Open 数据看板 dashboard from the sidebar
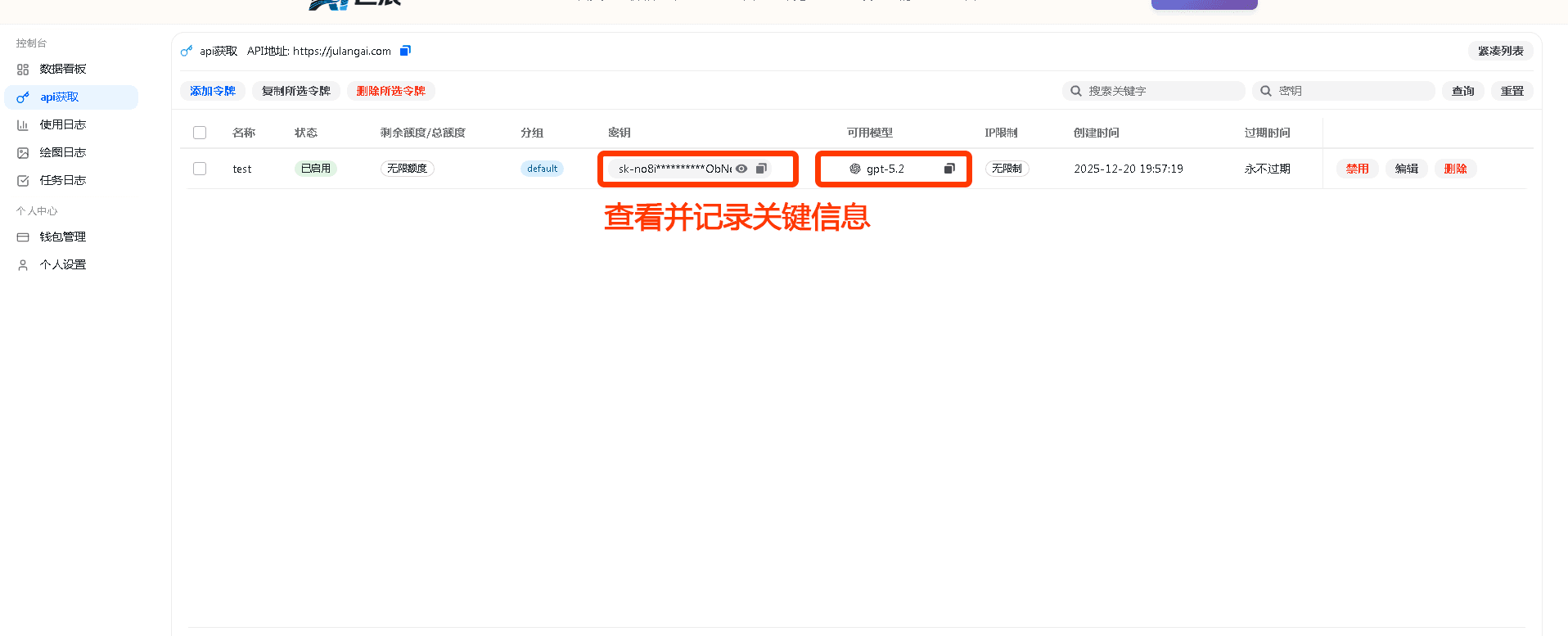Image resolution: width=1568 pixels, height=636 pixels. [x=62, y=70]
